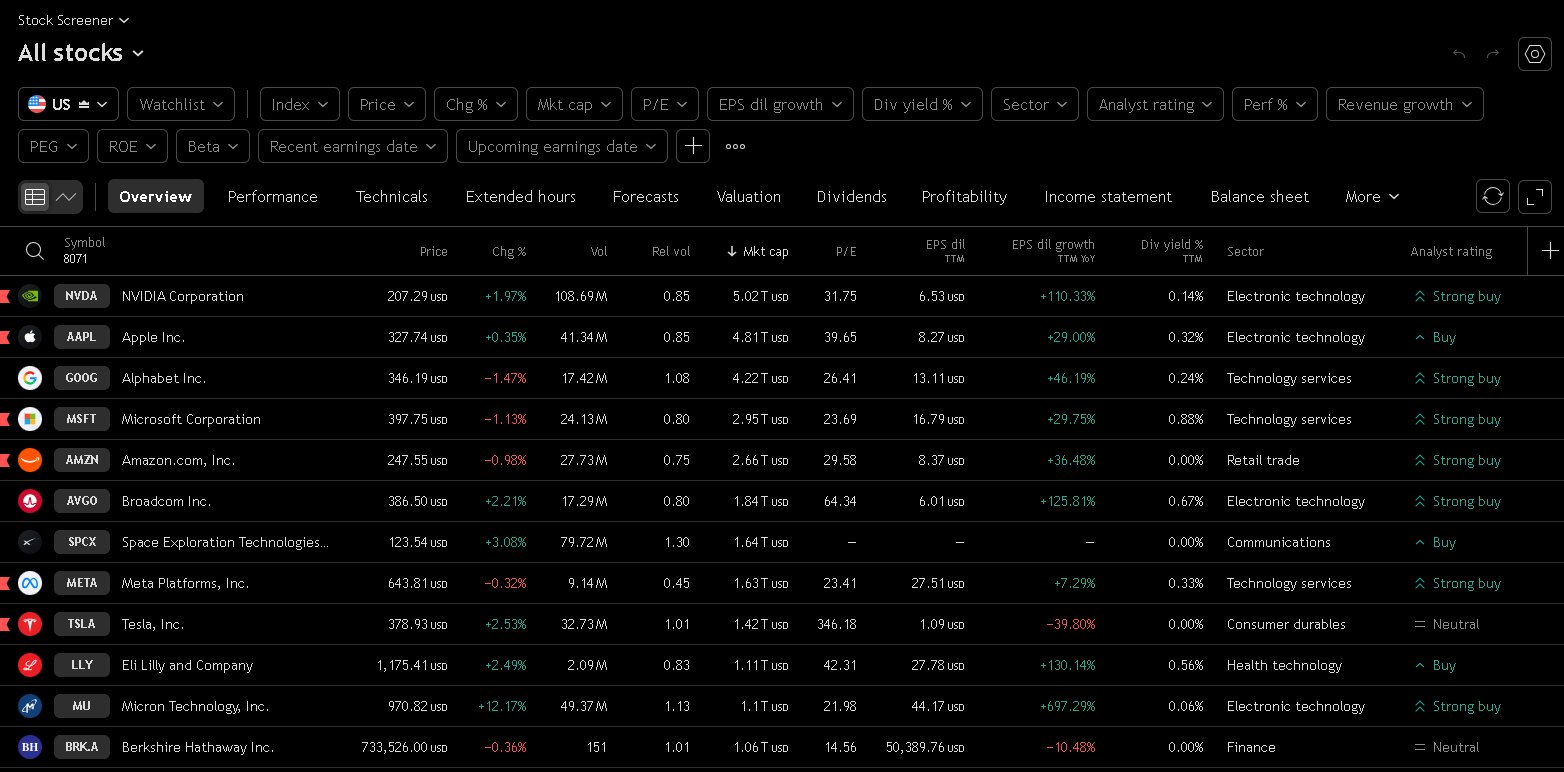
Task: Click Meta's Strong buy rating
Action: 1456,583
